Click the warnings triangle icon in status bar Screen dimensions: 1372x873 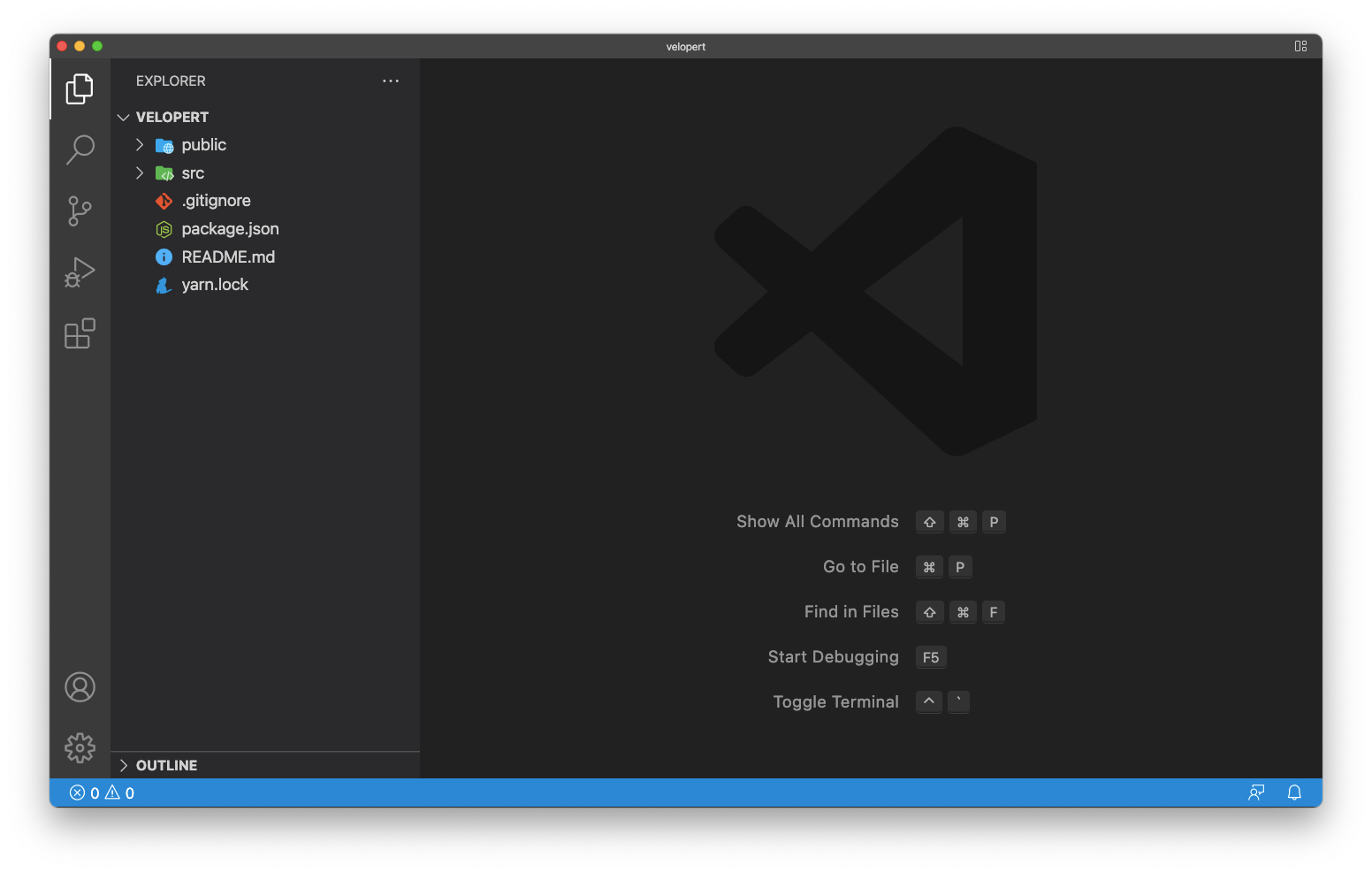[x=112, y=793]
